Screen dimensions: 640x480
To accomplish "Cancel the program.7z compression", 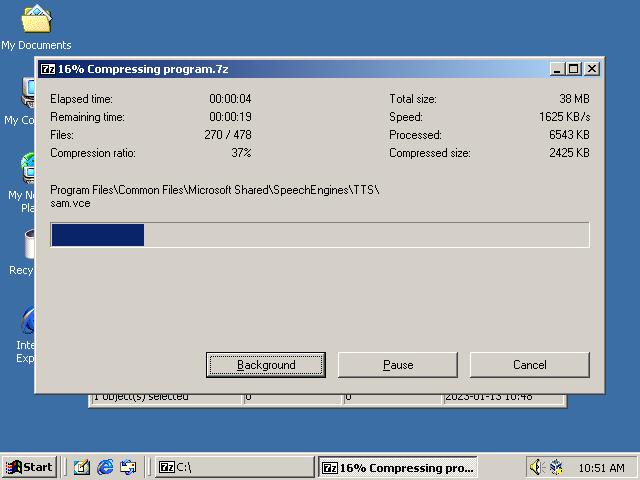I will (529, 365).
